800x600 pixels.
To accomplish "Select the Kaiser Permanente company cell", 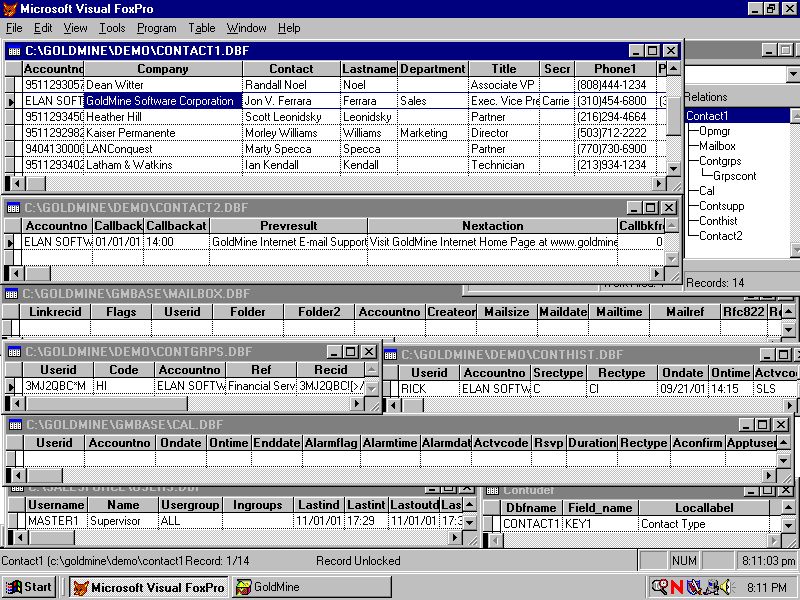I will [x=163, y=133].
